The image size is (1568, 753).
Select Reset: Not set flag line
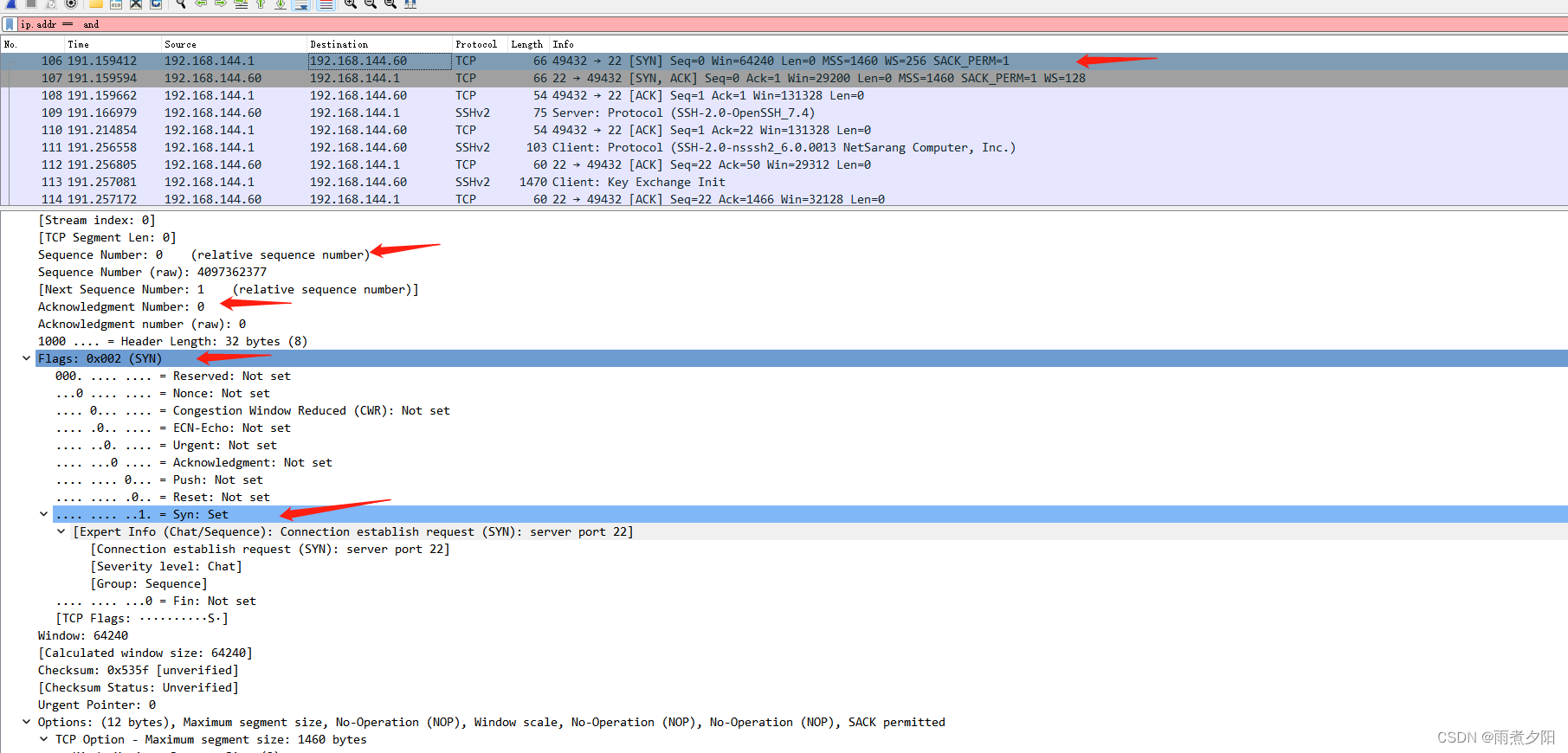tap(163, 497)
